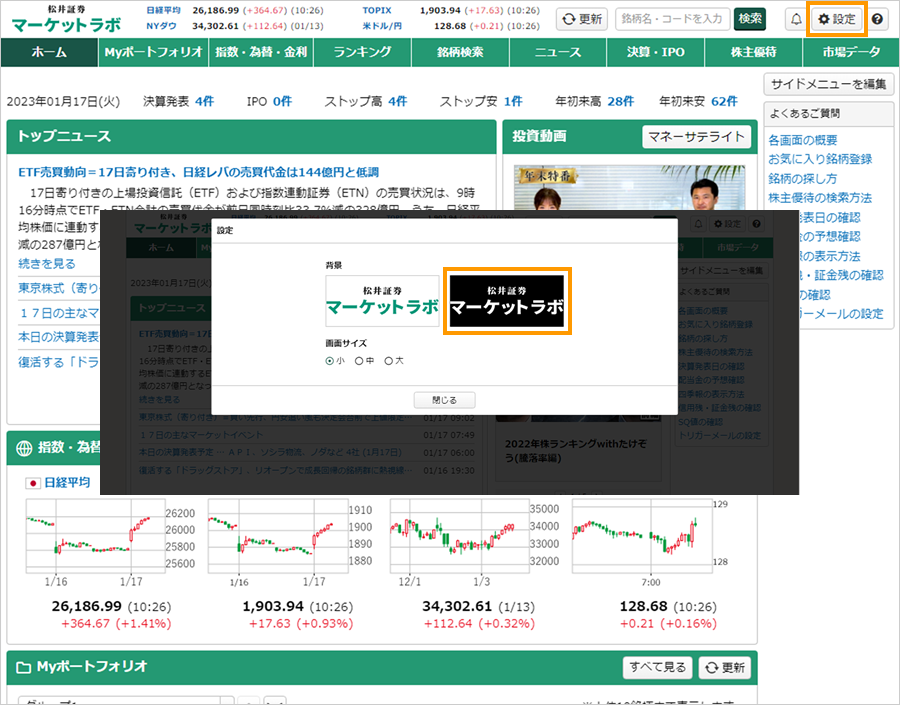900x705 pixels.
Task: Select the 中 screen size radio button
Action: [359, 361]
